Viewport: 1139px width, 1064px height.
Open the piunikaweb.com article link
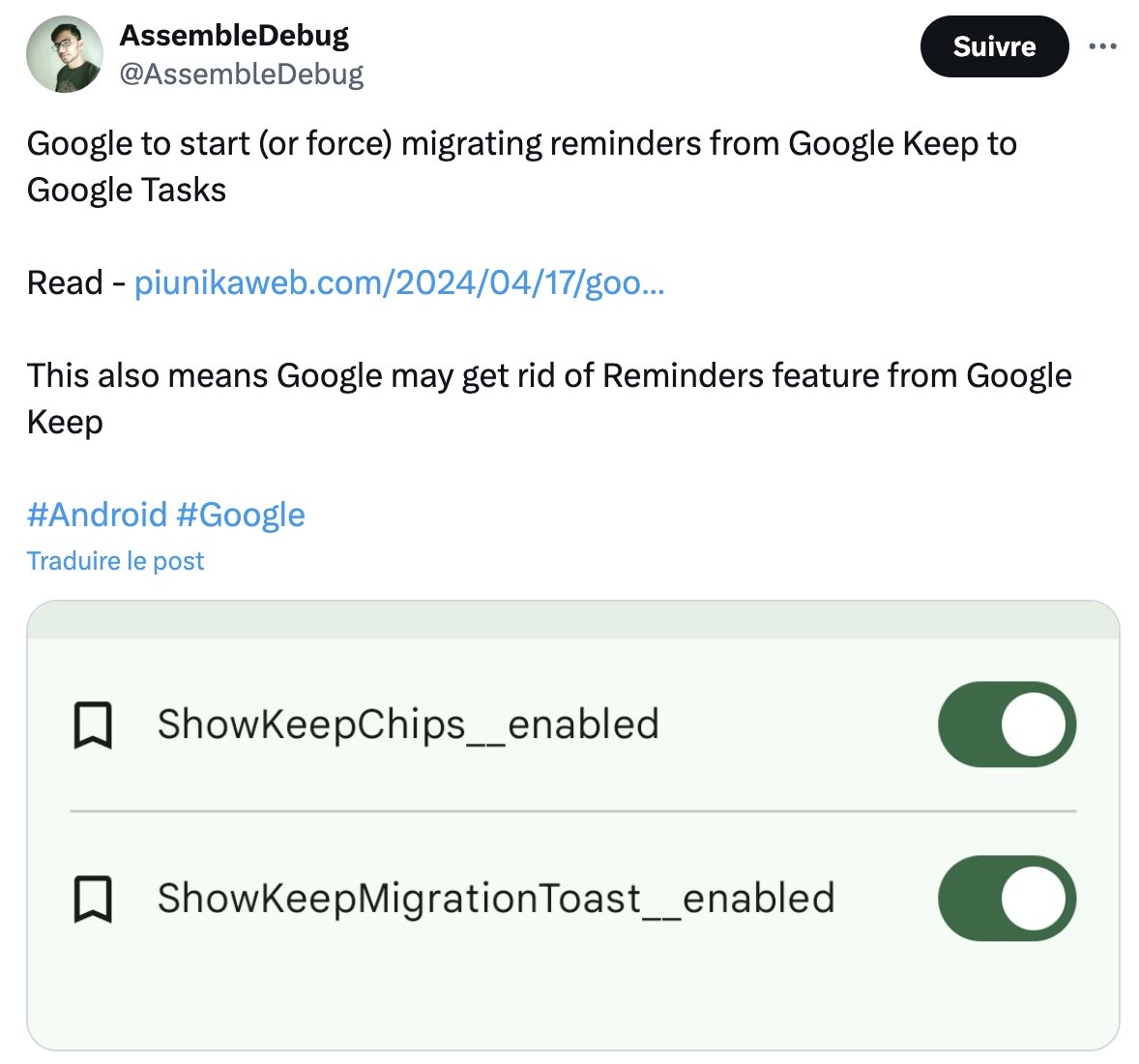pyautogui.click(x=398, y=282)
